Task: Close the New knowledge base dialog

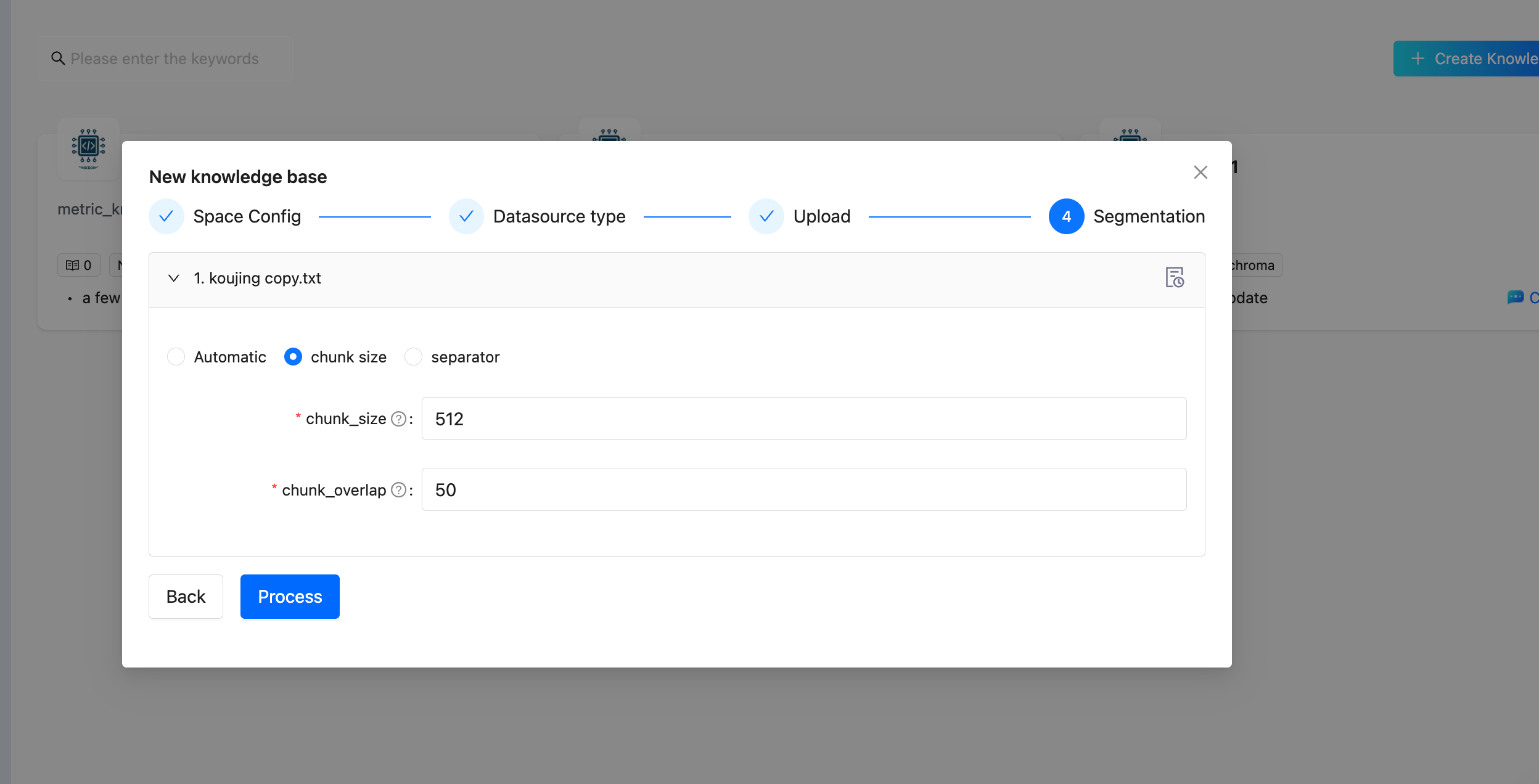Action: click(x=1200, y=173)
